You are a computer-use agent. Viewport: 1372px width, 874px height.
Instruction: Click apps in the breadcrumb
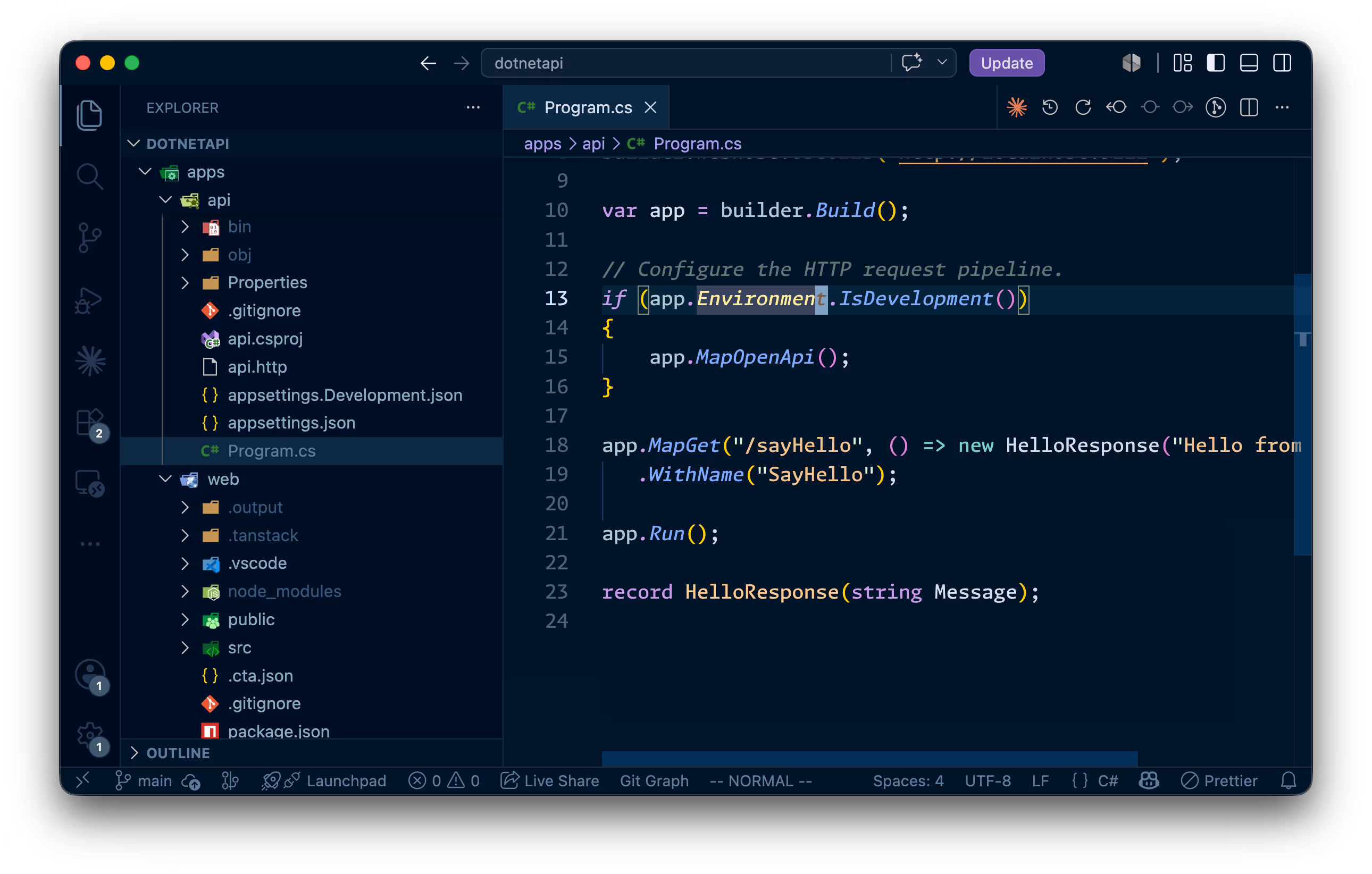pyautogui.click(x=542, y=144)
